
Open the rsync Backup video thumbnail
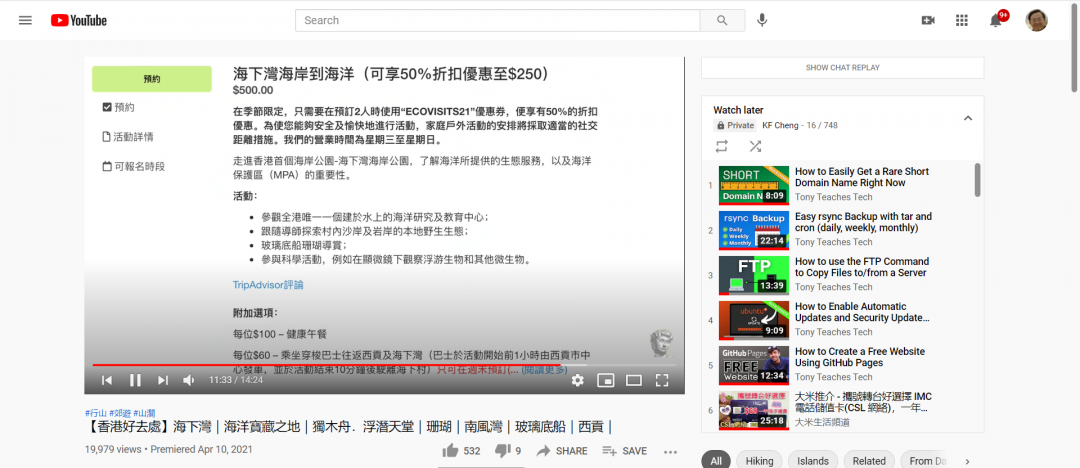tap(754, 230)
